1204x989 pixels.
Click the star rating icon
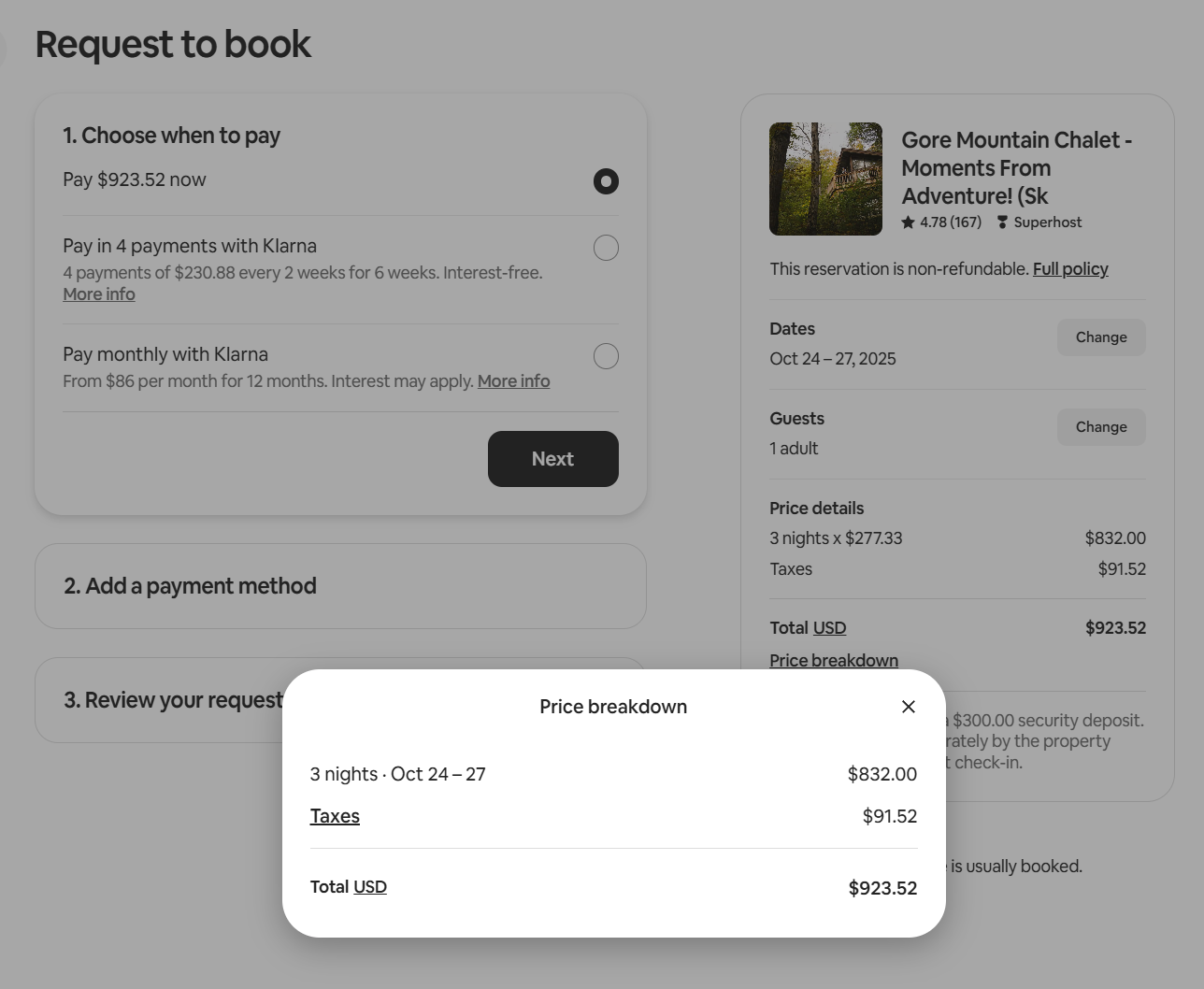908,222
